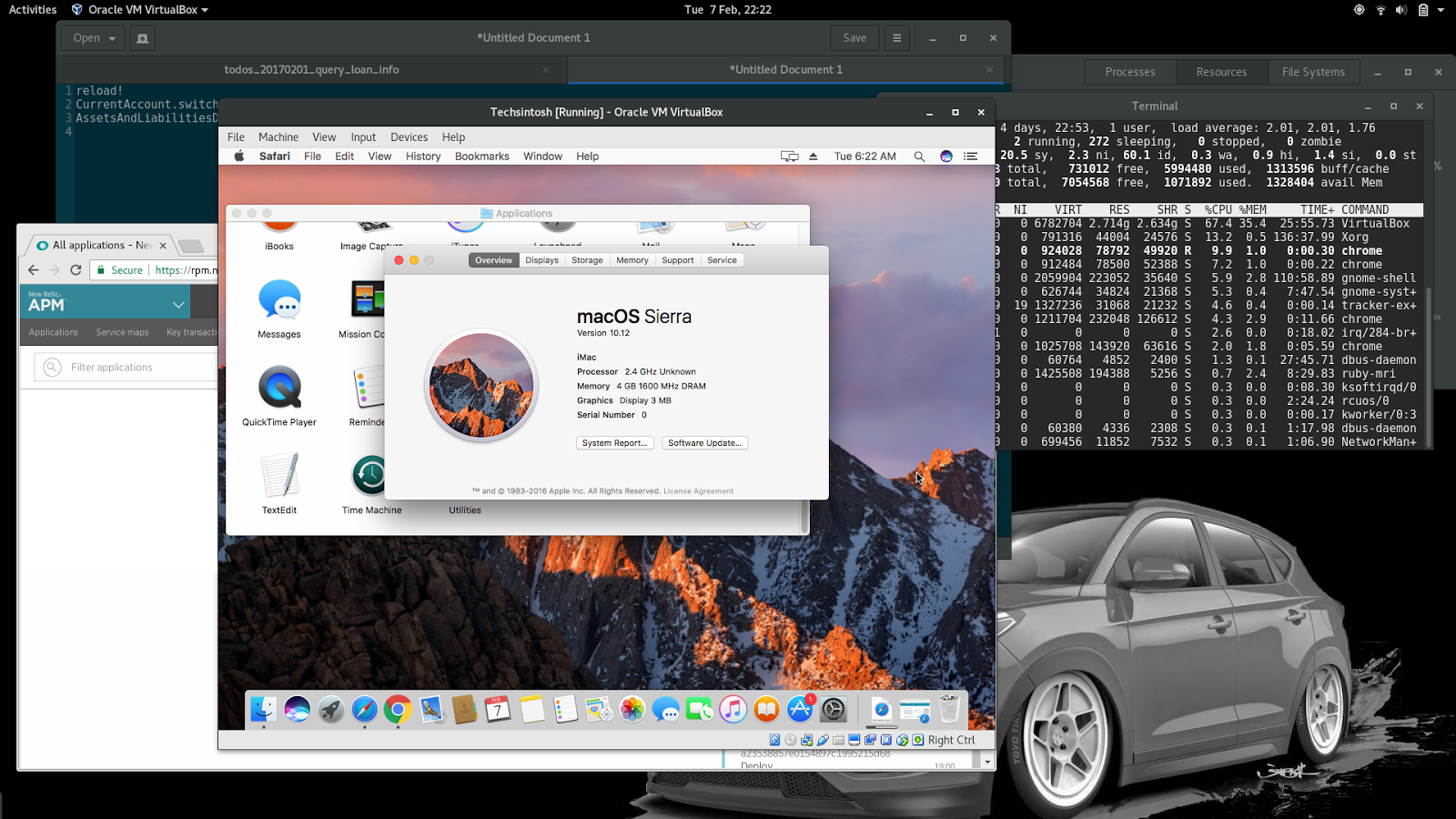Click License Agreement link
This screenshot has width=1456, height=819.
click(698, 491)
